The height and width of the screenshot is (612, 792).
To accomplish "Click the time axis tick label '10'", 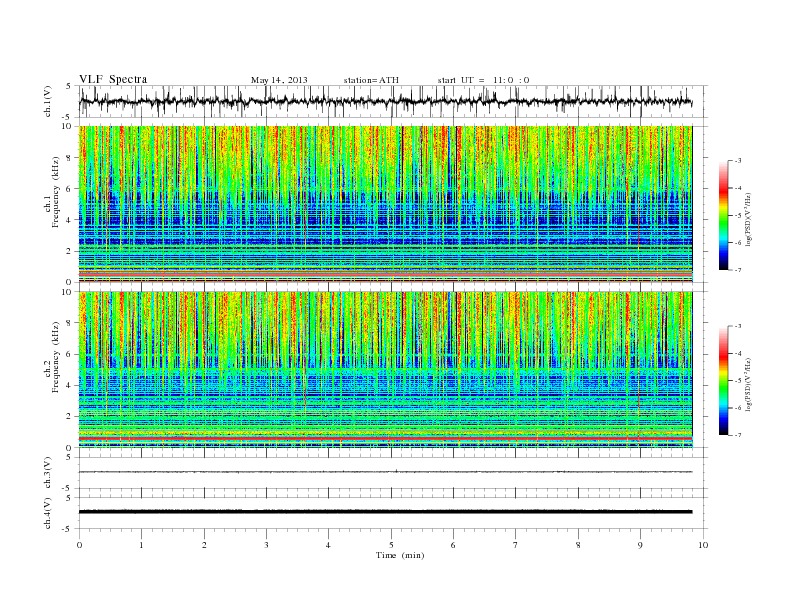I will click(x=703, y=545).
